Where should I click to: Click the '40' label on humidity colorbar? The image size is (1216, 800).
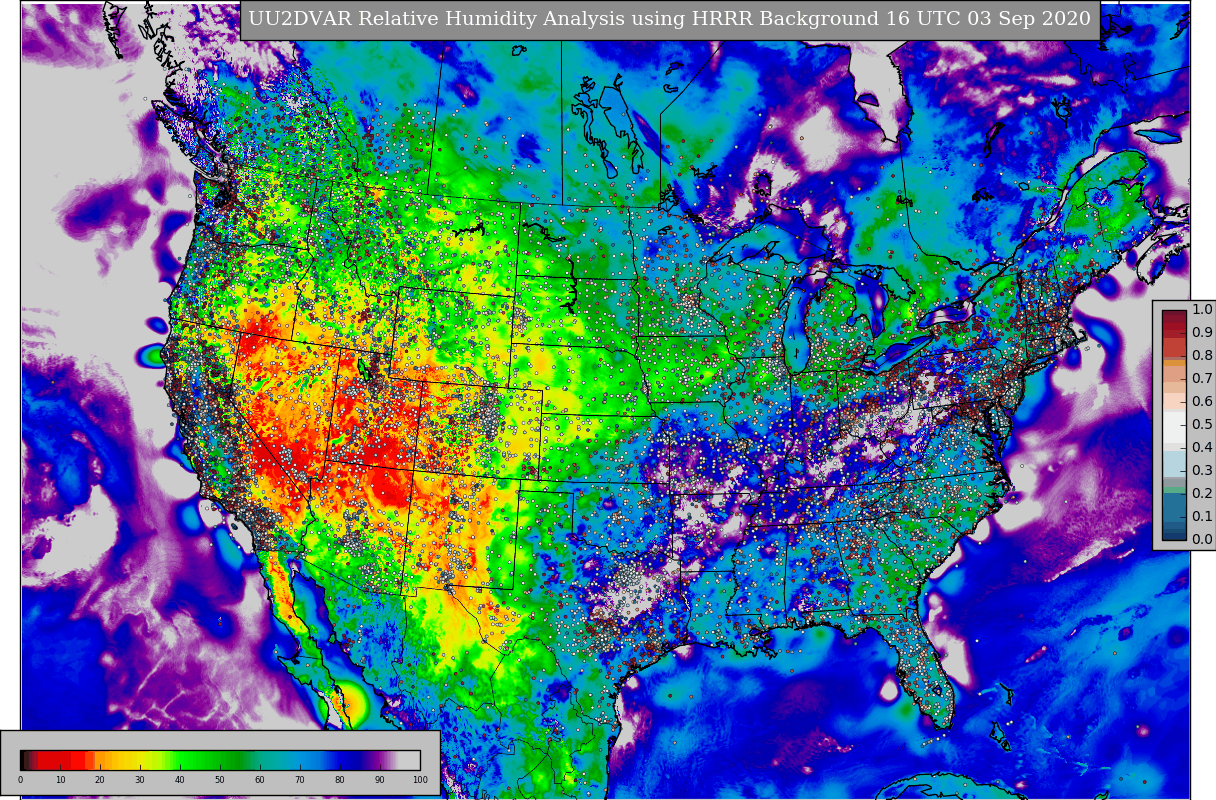(180, 779)
